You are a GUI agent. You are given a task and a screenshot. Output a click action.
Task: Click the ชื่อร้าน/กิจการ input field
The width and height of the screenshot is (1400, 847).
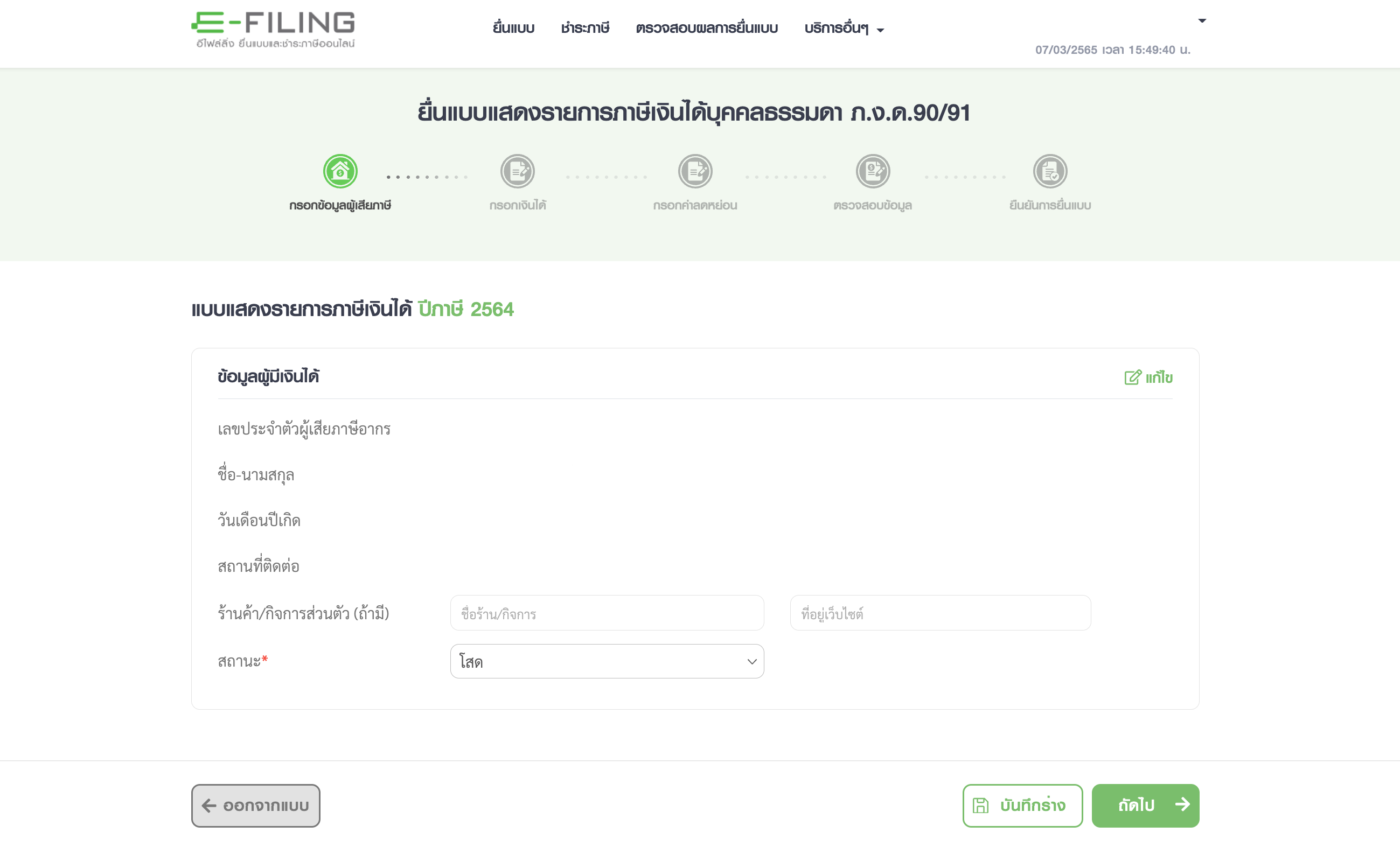click(607, 613)
